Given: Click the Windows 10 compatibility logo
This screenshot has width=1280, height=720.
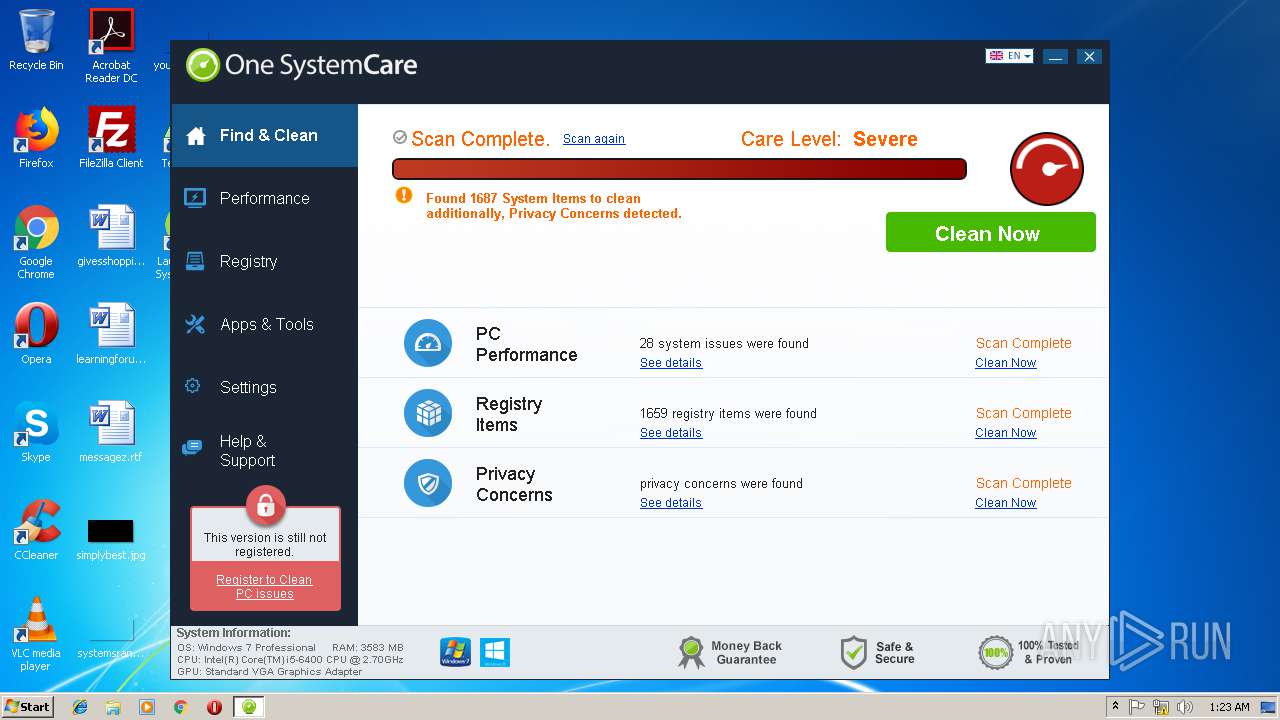Looking at the screenshot, I should 495,652.
